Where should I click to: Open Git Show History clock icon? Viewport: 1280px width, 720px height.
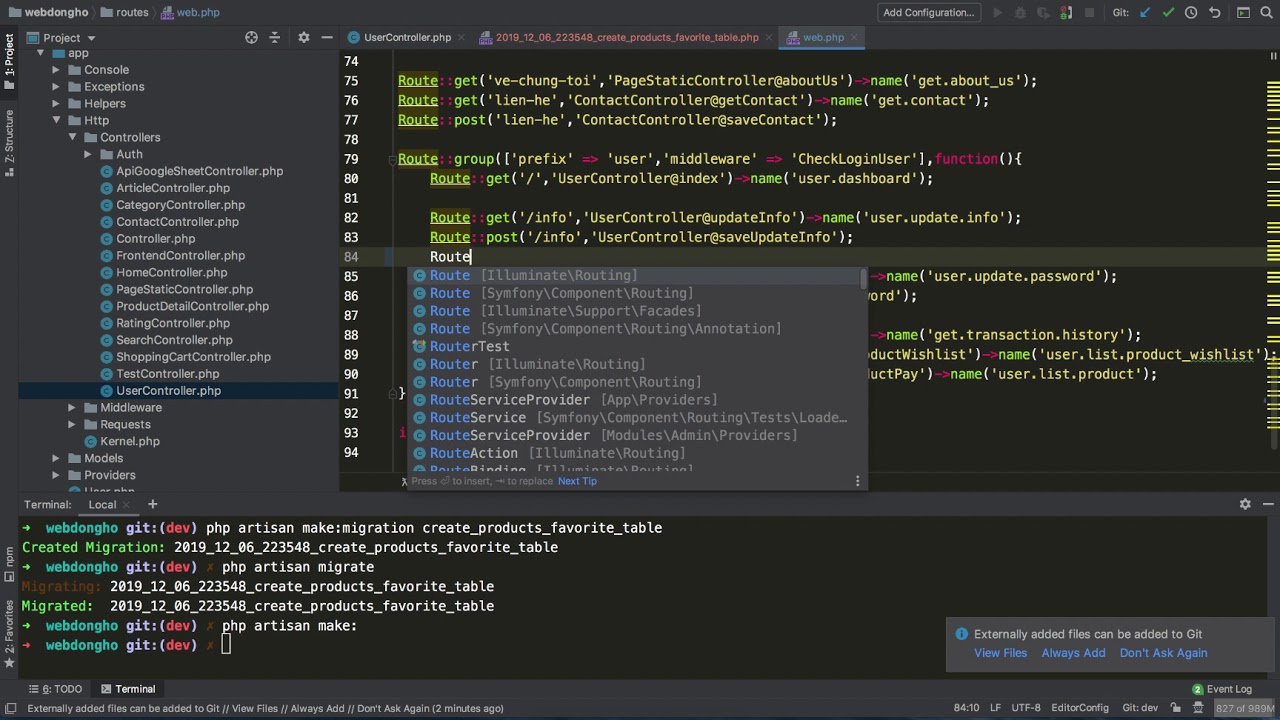tap(1191, 13)
